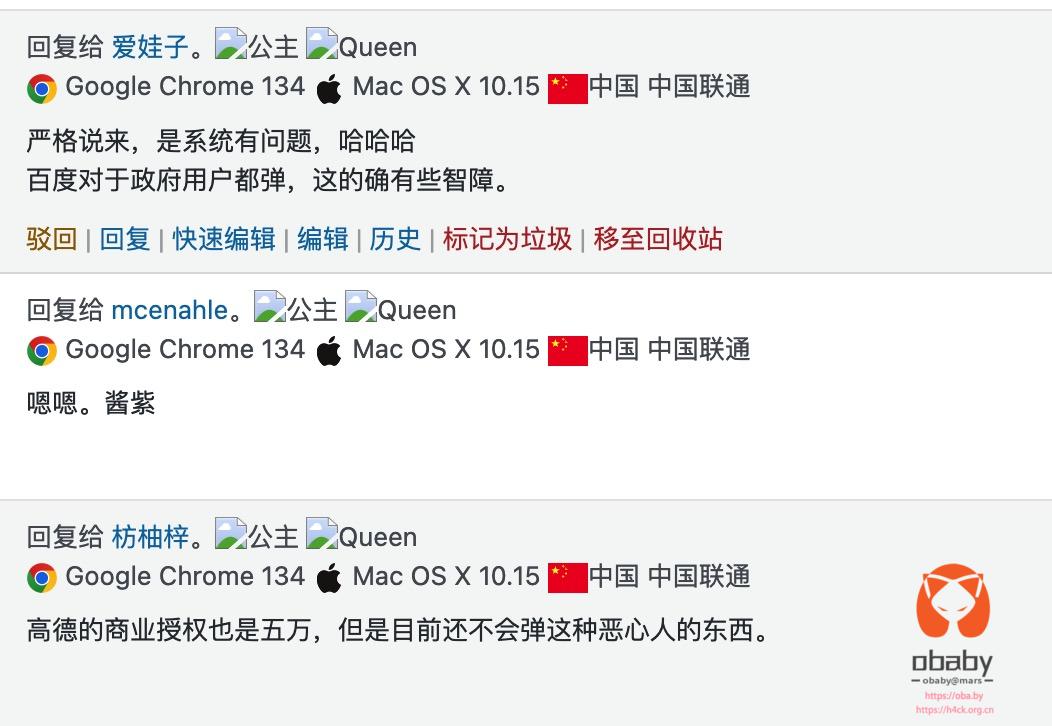Click 回复 to reply to comment
Screen dimensions: 1052x726
click(125, 239)
